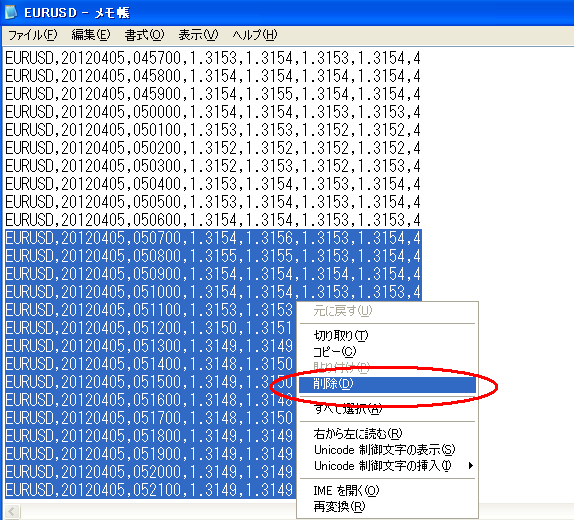Click selected line with time 051500
The width and height of the screenshot is (574, 520).
coord(150,382)
